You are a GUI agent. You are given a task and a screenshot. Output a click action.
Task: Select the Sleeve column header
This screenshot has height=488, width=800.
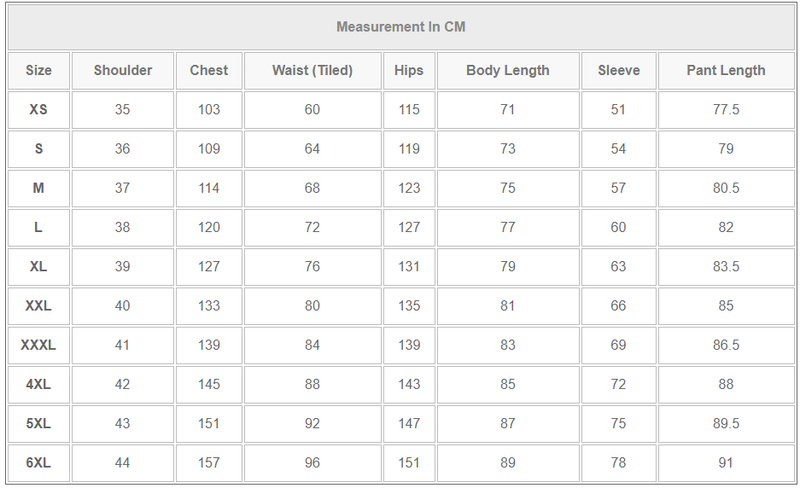618,71
